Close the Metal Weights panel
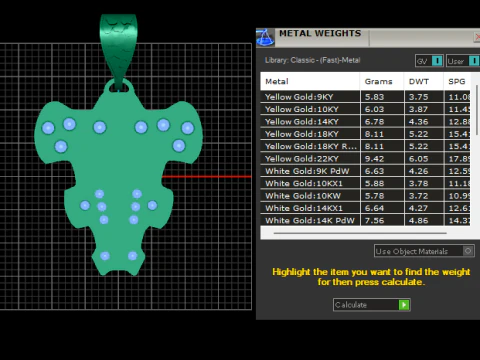Viewport: 480px width, 360px height. pyautogui.click(x=477, y=37)
